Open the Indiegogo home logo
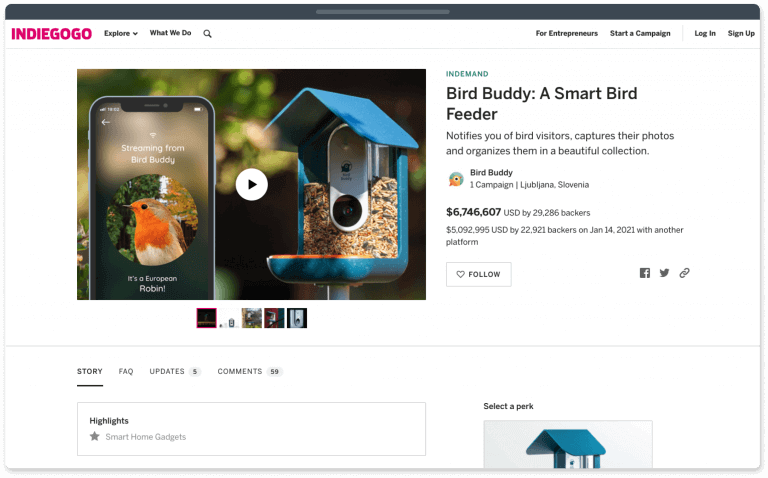 click(x=51, y=34)
